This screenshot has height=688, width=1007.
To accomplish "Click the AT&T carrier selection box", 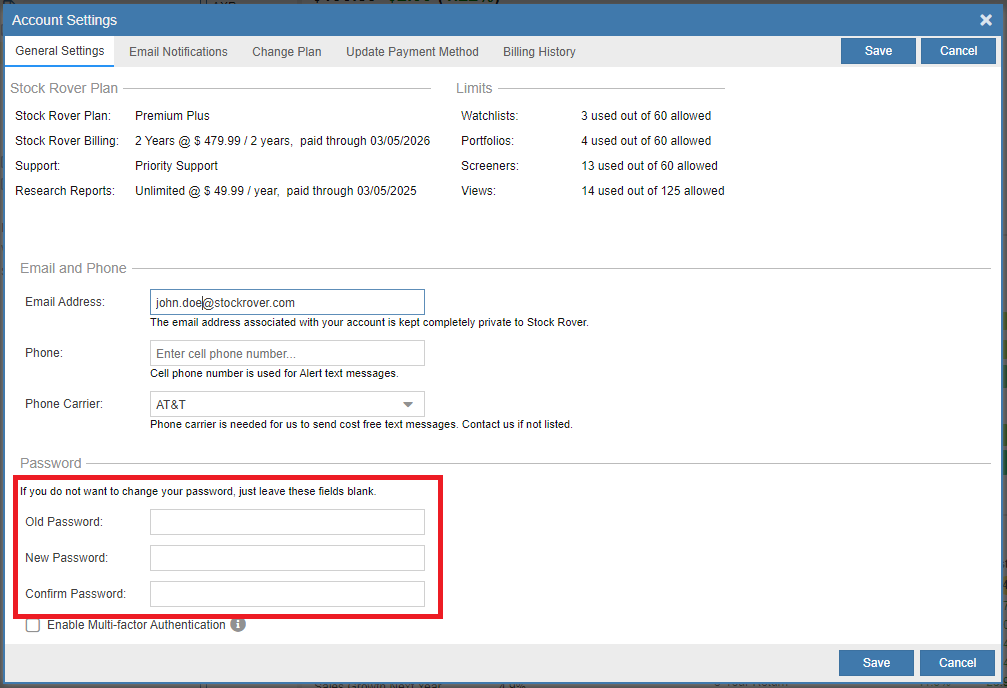I will coord(270,405).
